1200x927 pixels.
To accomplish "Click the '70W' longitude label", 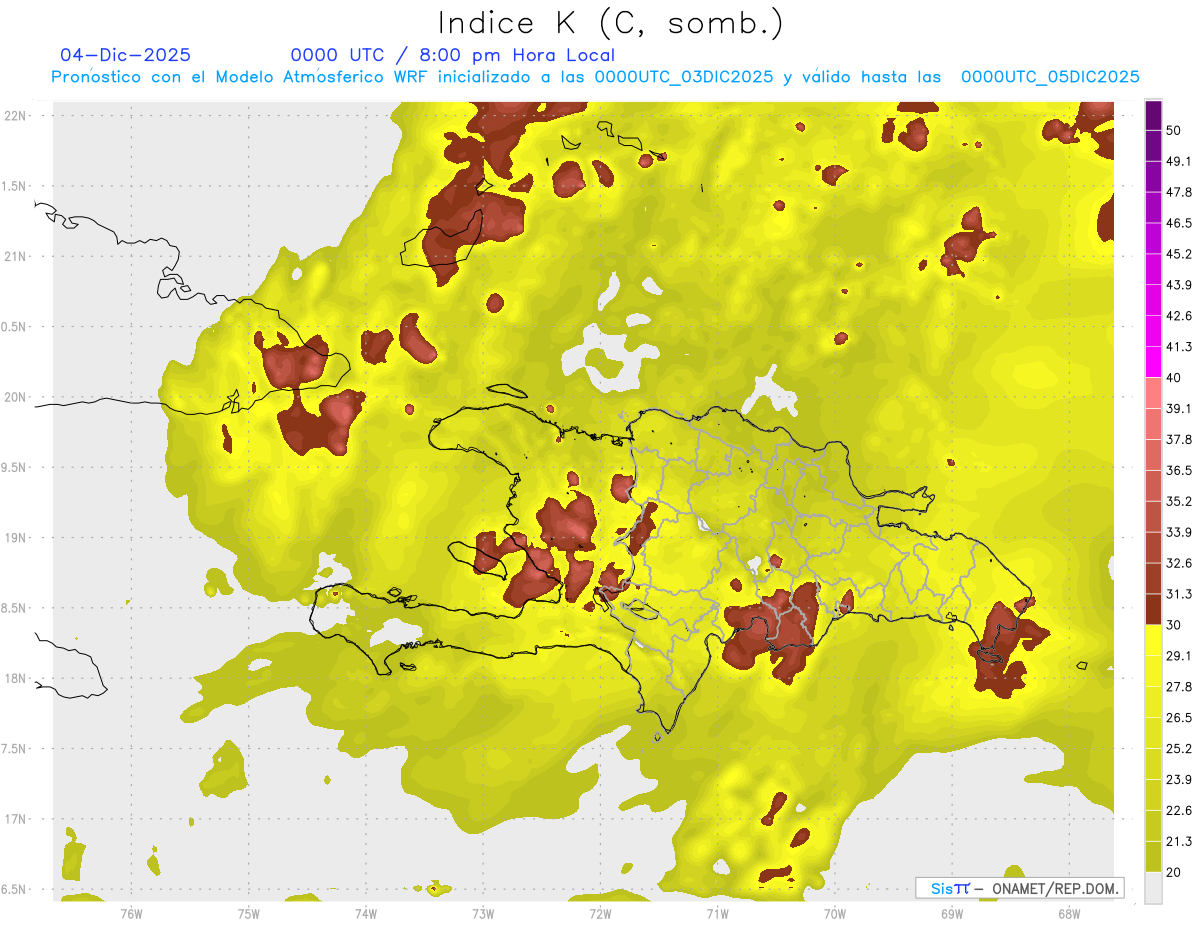I will pos(835,914).
